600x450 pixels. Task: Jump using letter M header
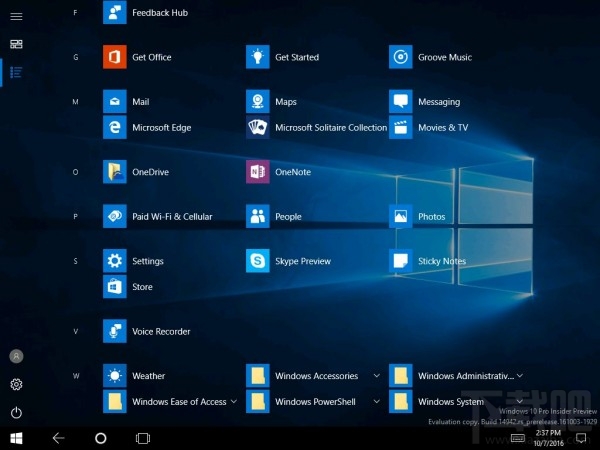click(75, 102)
